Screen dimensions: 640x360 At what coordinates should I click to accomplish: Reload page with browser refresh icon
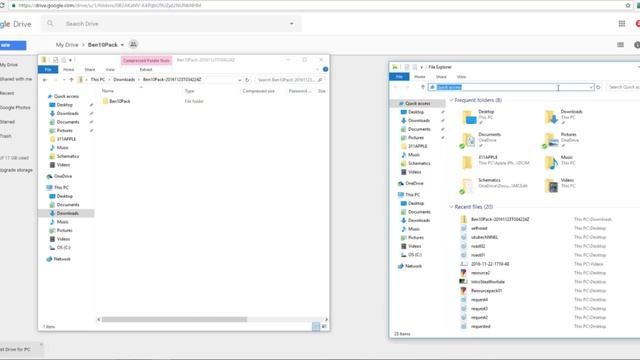pos(2,5)
